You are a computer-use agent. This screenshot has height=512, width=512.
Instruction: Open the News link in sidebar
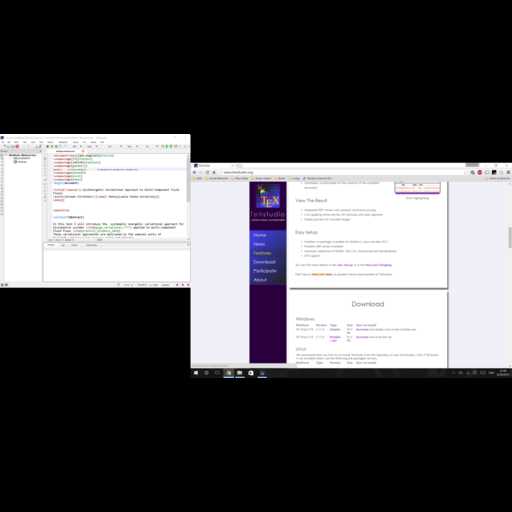tap(259, 244)
